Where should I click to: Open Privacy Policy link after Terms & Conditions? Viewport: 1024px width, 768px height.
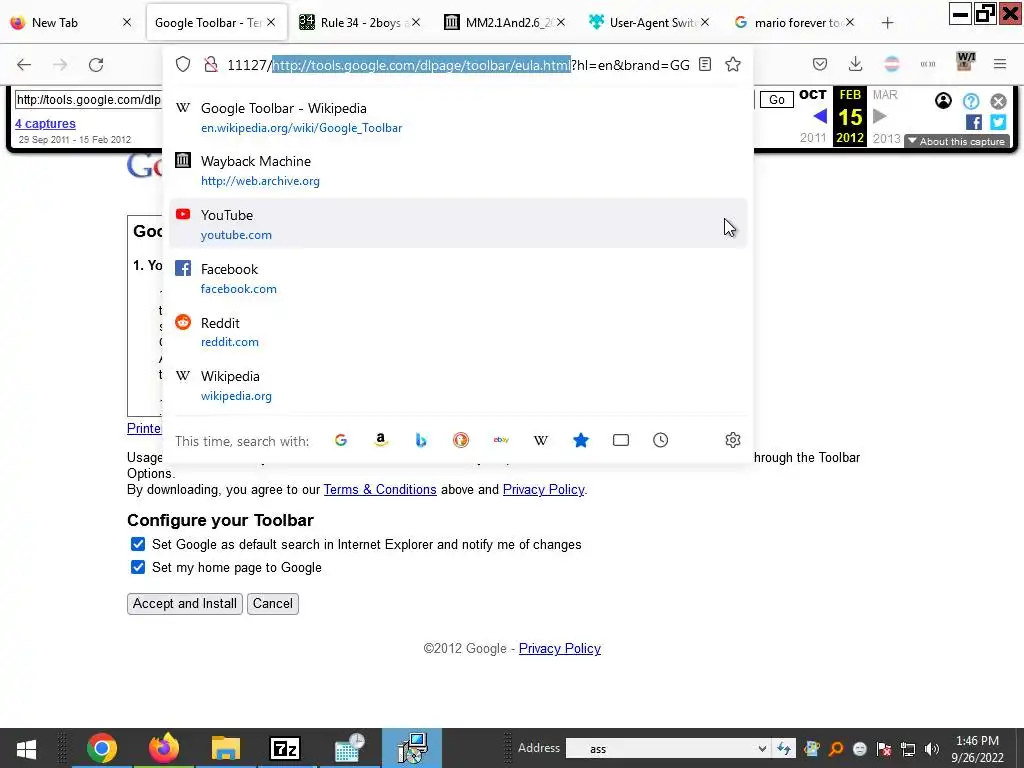click(543, 489)
